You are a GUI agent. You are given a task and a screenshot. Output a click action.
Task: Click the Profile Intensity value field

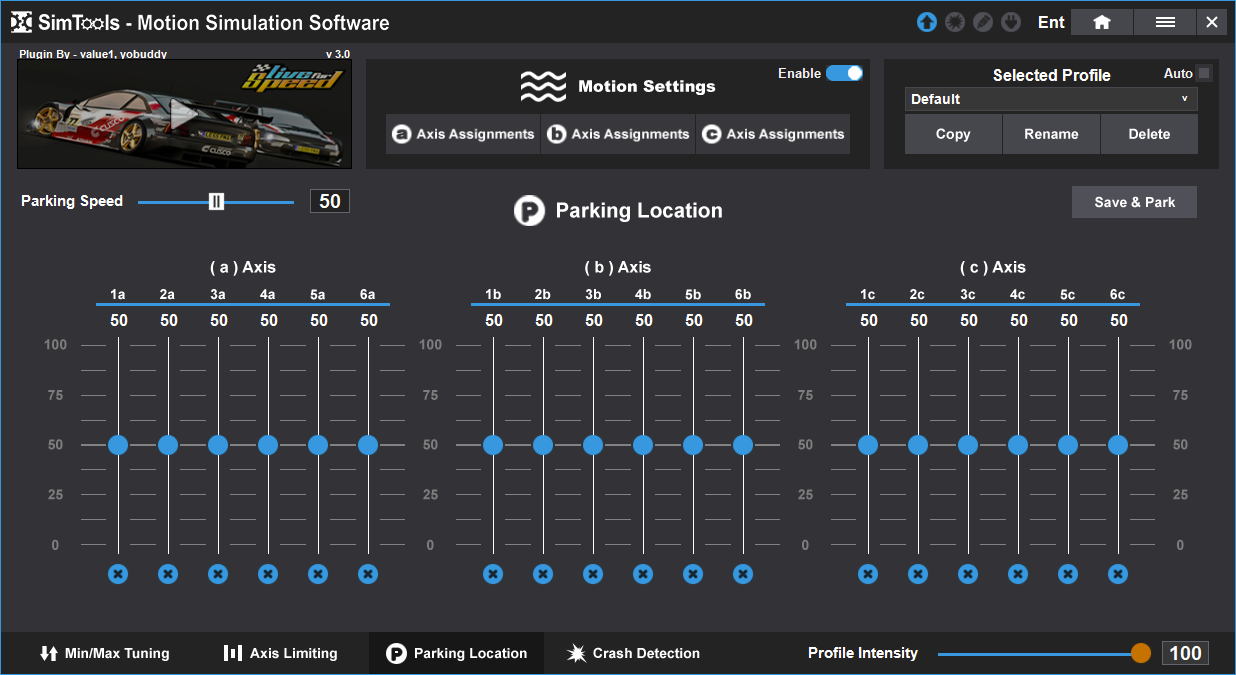1185,653
